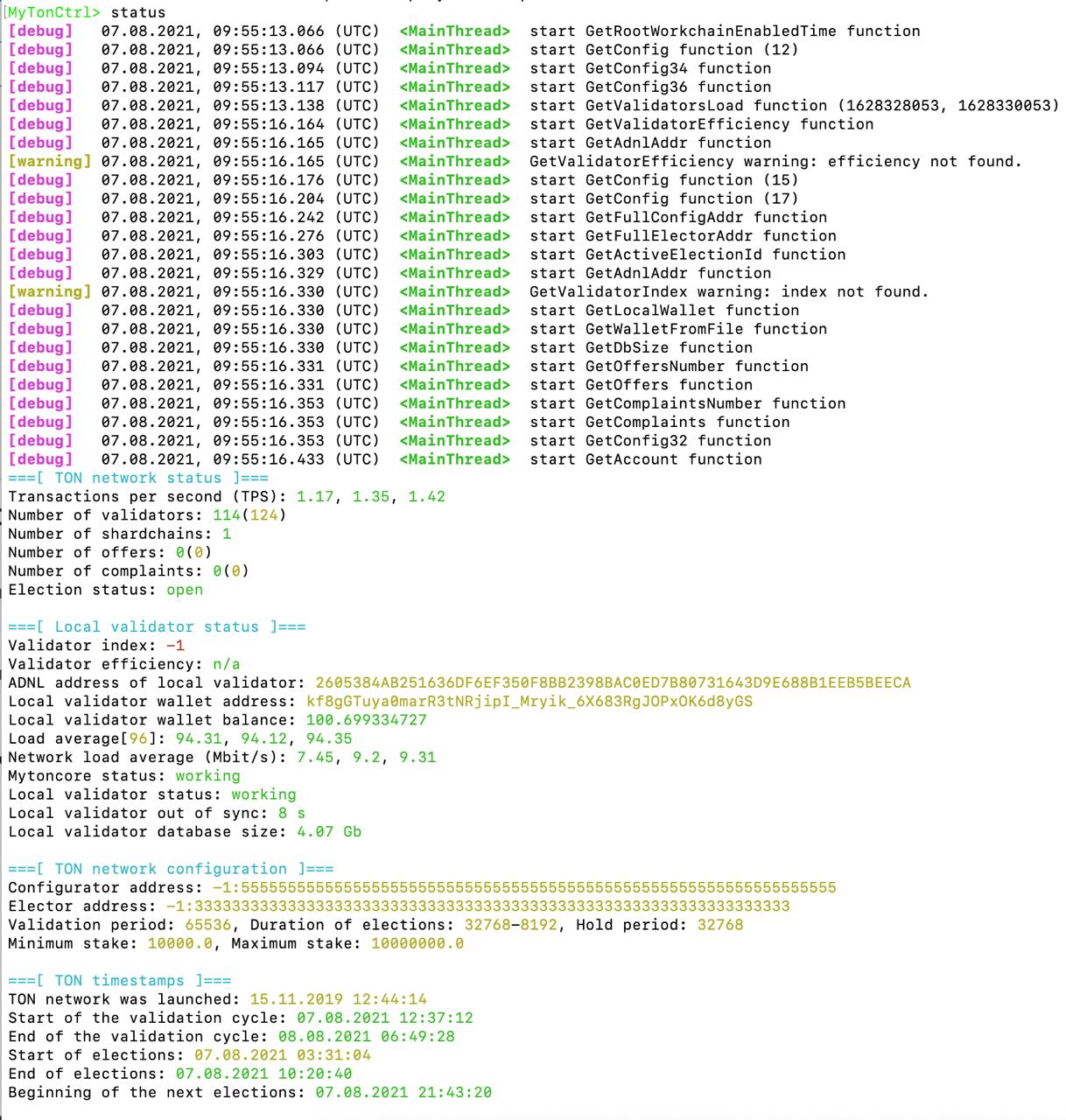Image resolution: width=1066 pixels, height=1120 pixels.
Task: Click the local validator wallet address kf8gGTuya0...
Action: (529, 702)
